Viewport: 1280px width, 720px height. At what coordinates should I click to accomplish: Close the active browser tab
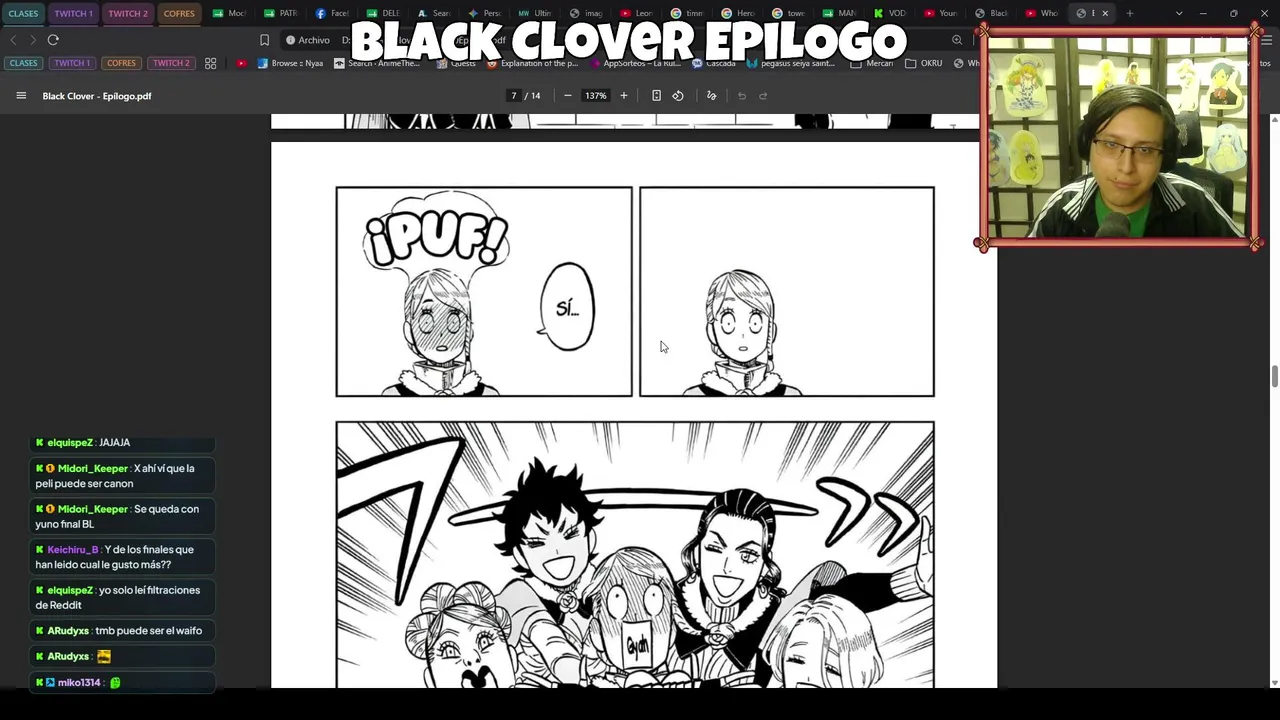tap(1105, 13)
